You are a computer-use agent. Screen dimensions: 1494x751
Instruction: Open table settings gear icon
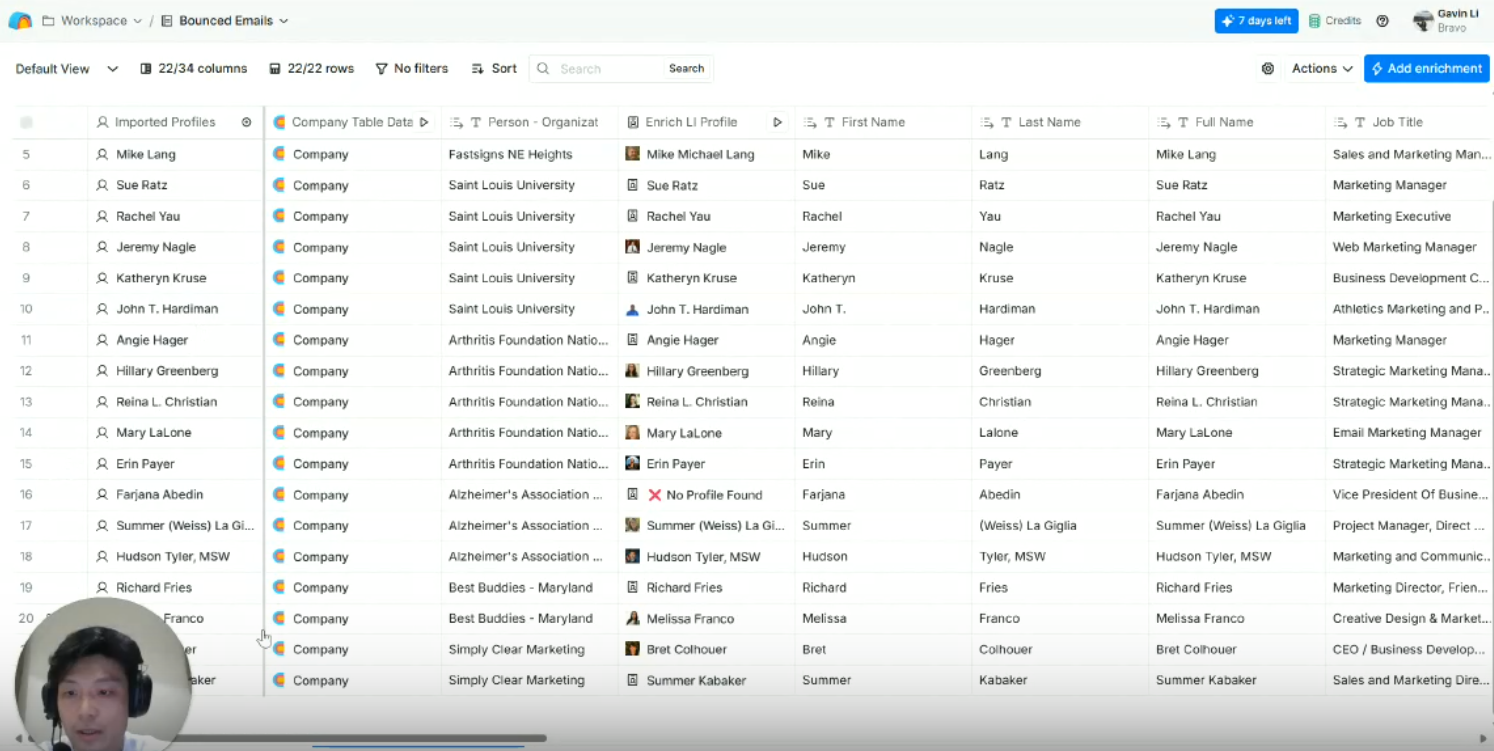1268,69
